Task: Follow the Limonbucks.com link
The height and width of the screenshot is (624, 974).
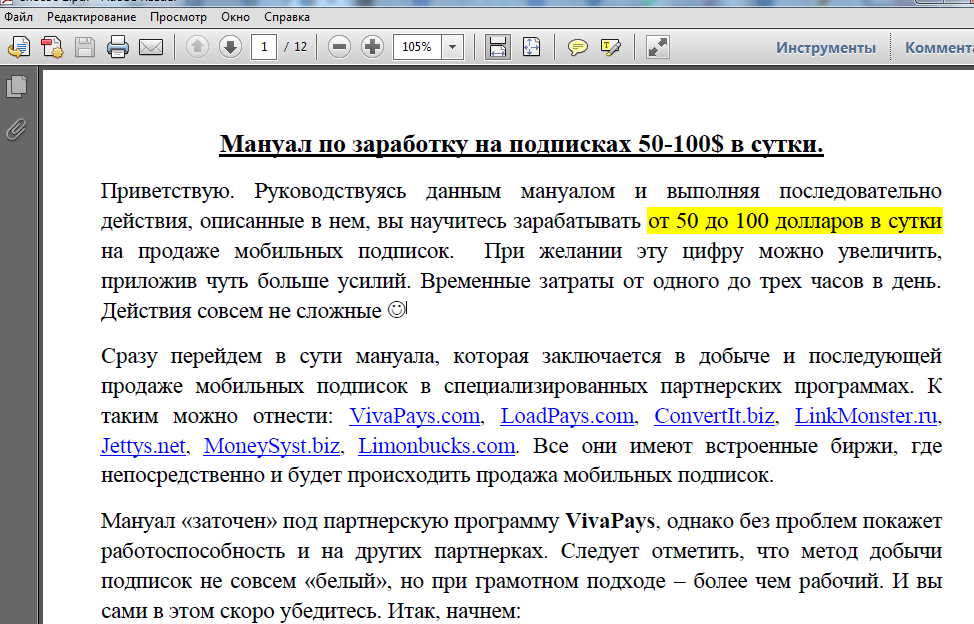Action: [437, 445]
